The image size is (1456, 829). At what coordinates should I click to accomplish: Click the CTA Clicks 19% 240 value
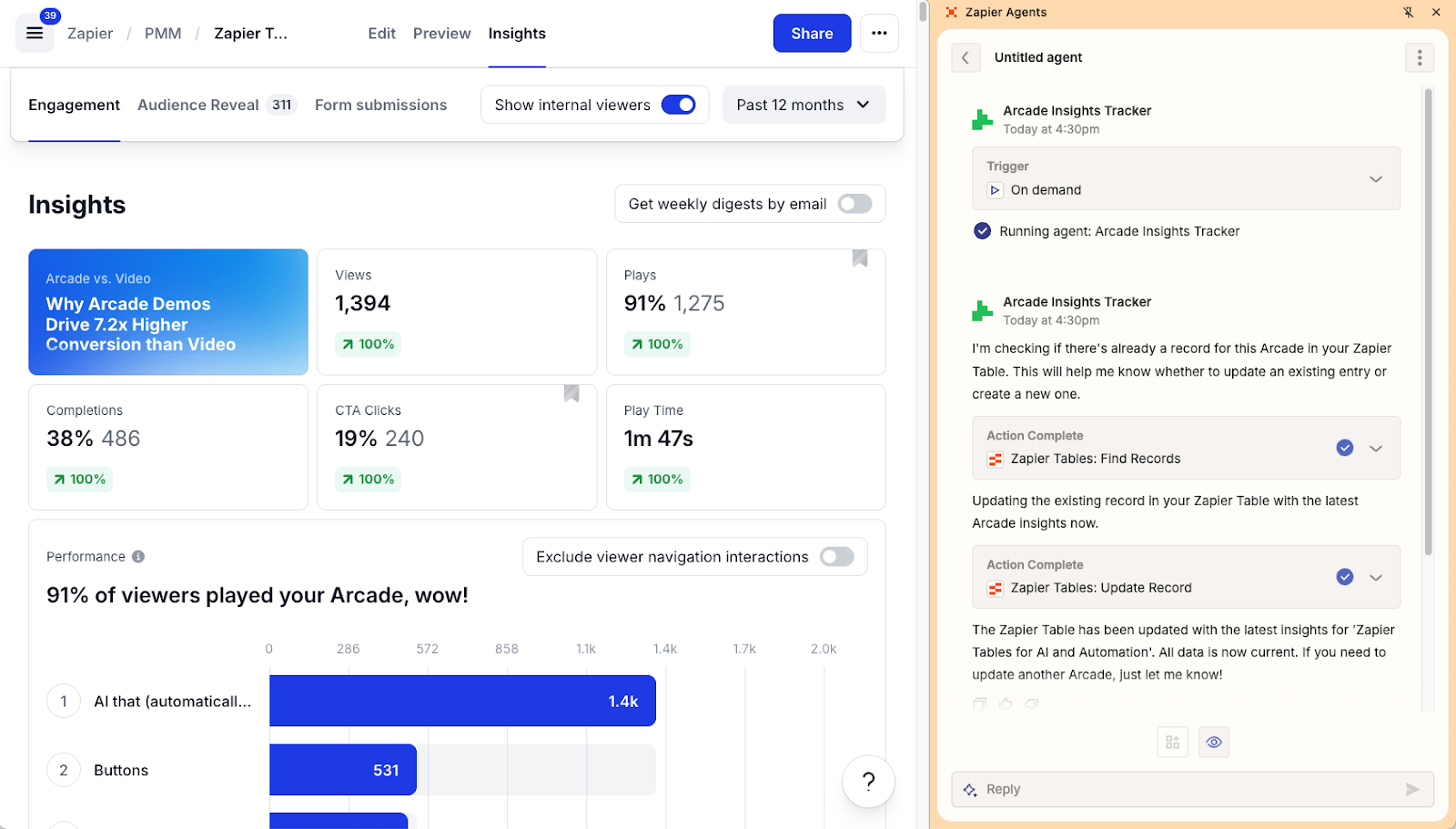click(x=379, y=439)
